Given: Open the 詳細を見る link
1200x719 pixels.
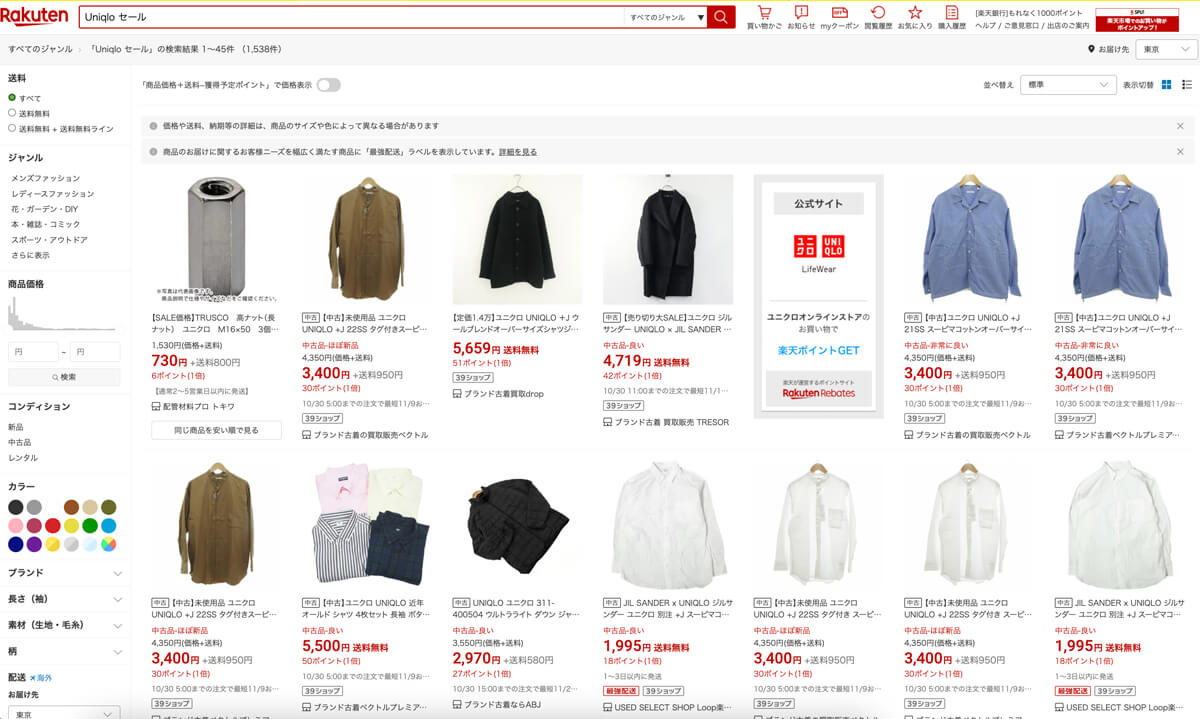Looking at the screenshot, I should point(518,152).
